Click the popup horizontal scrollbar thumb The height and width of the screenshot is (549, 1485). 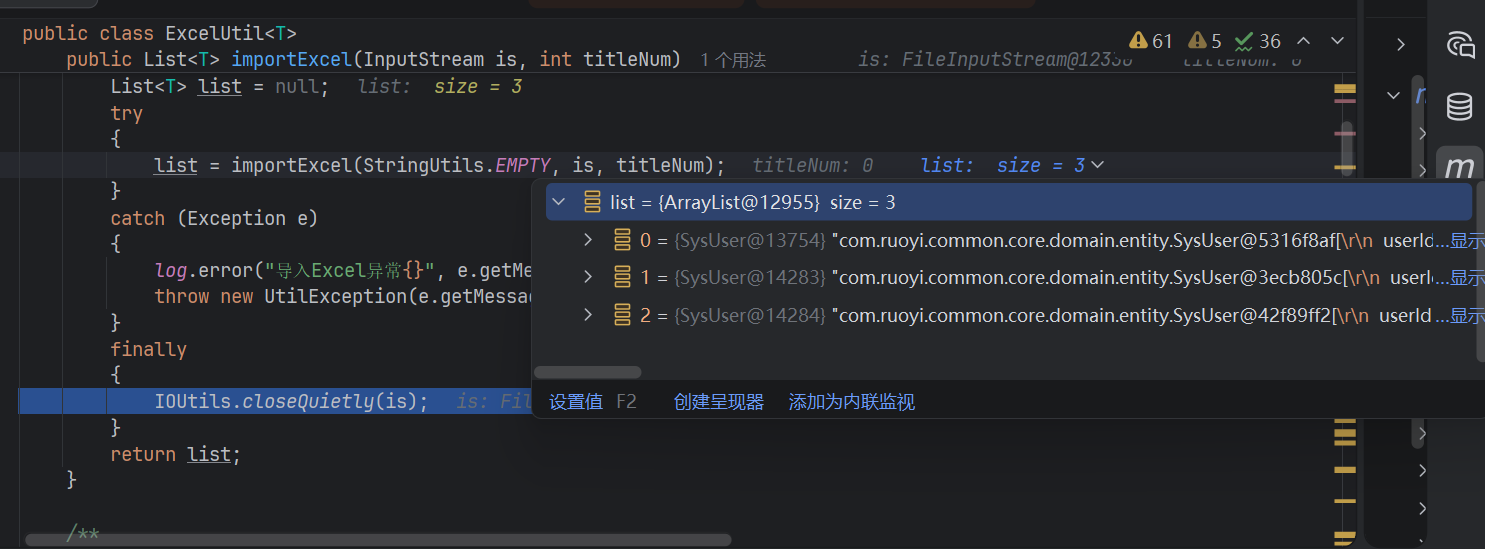pos(588,372)
